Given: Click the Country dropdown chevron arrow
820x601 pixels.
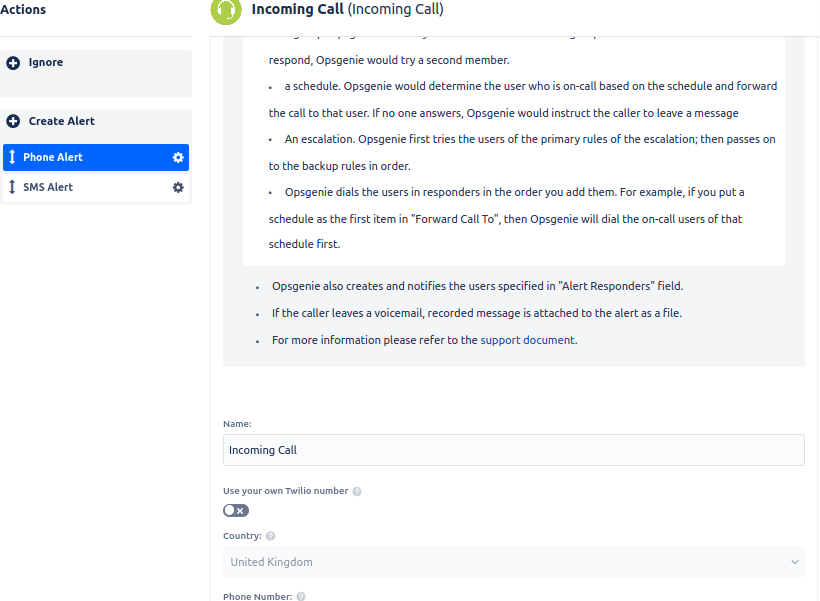Looking at the screenshot, I should pyautogui.click(x=795, y=562).
